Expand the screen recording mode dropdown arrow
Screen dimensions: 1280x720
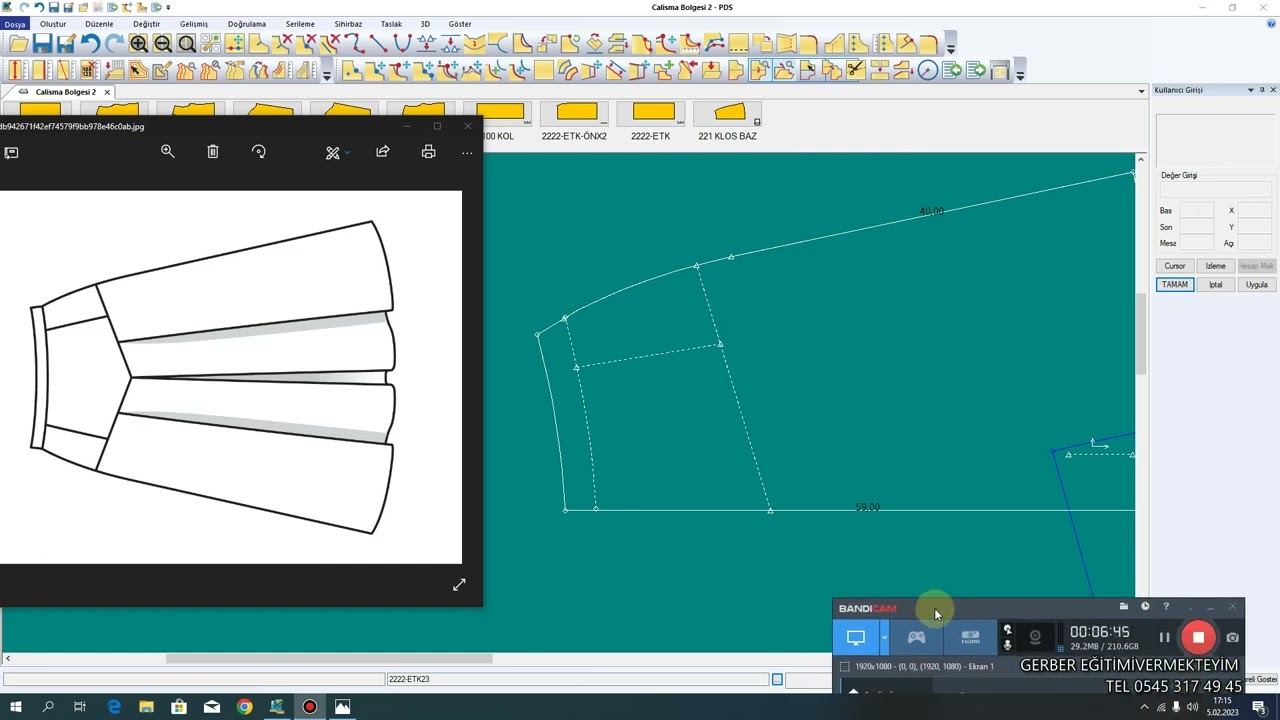pos(884,637)
